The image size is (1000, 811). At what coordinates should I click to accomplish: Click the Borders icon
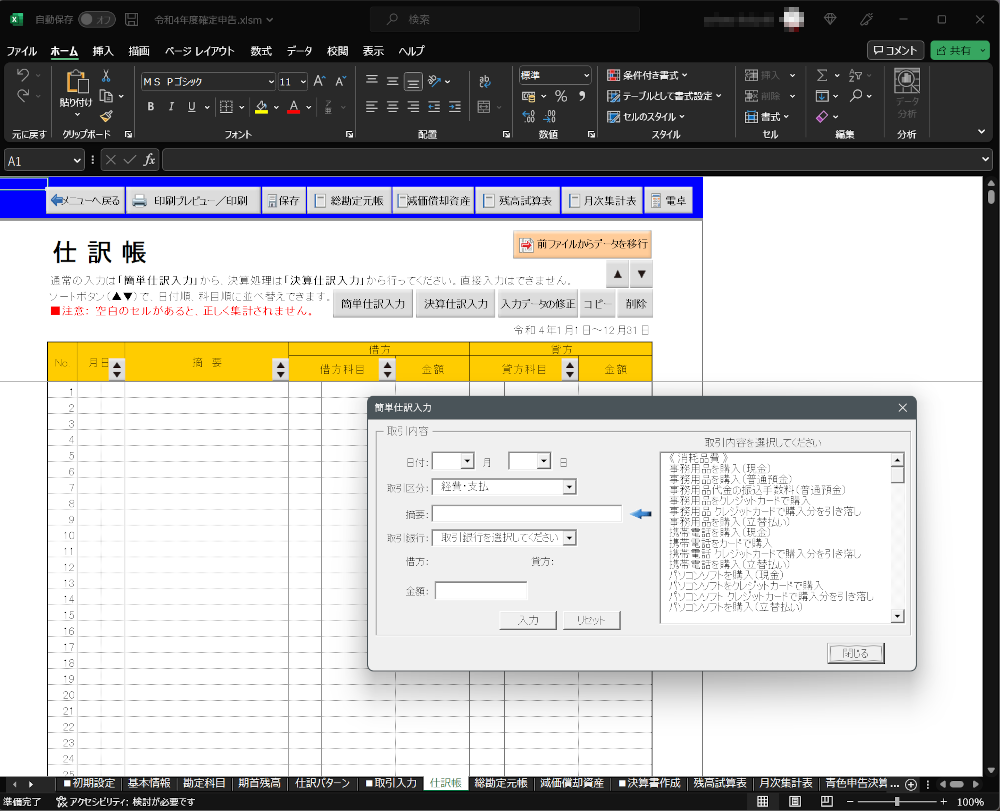tap(226, 106)
